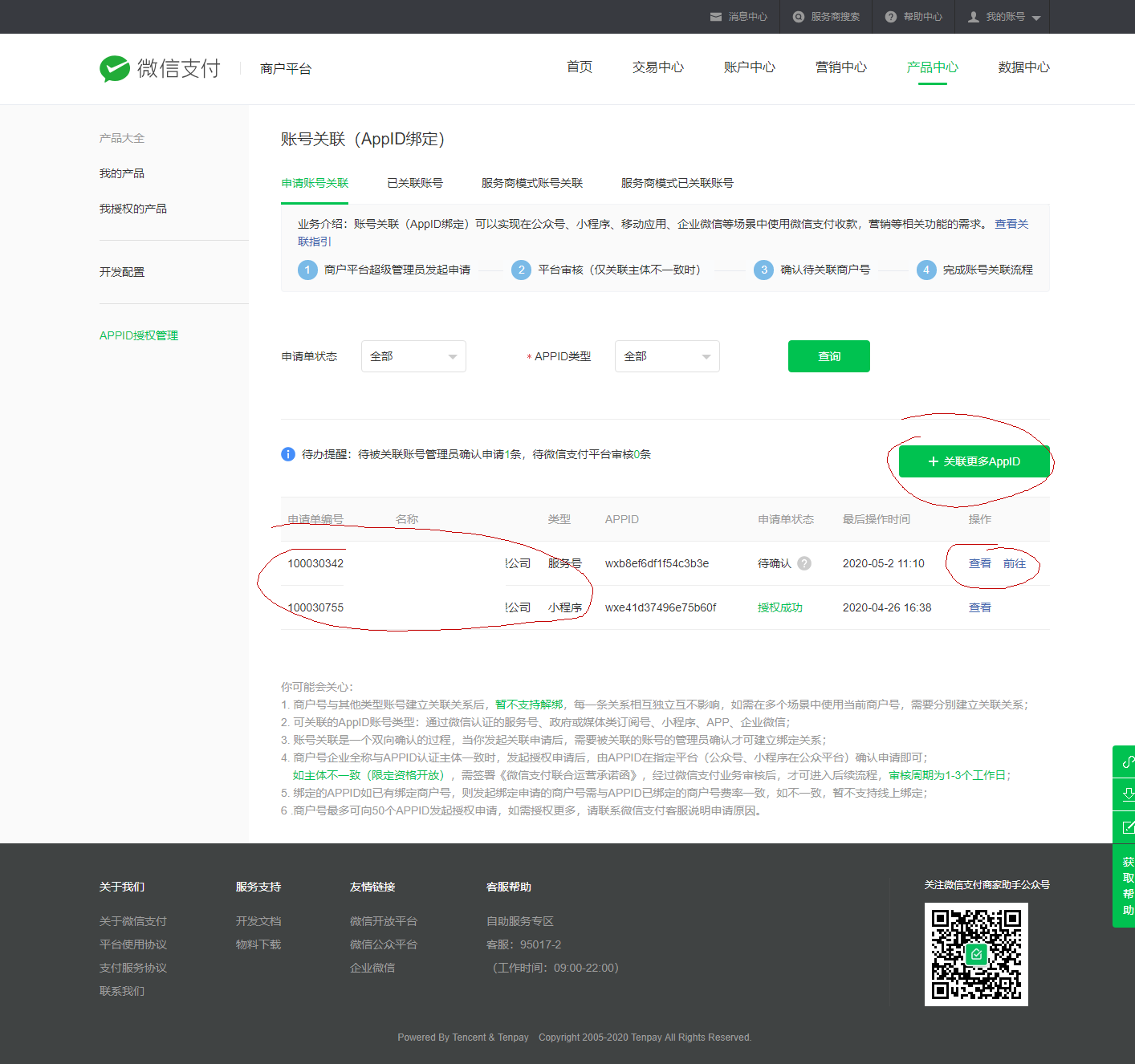Viewport: 1135px width, 1064px height.
Task: Select 产品大全 in the sidebar
Action: click(122, 138)
